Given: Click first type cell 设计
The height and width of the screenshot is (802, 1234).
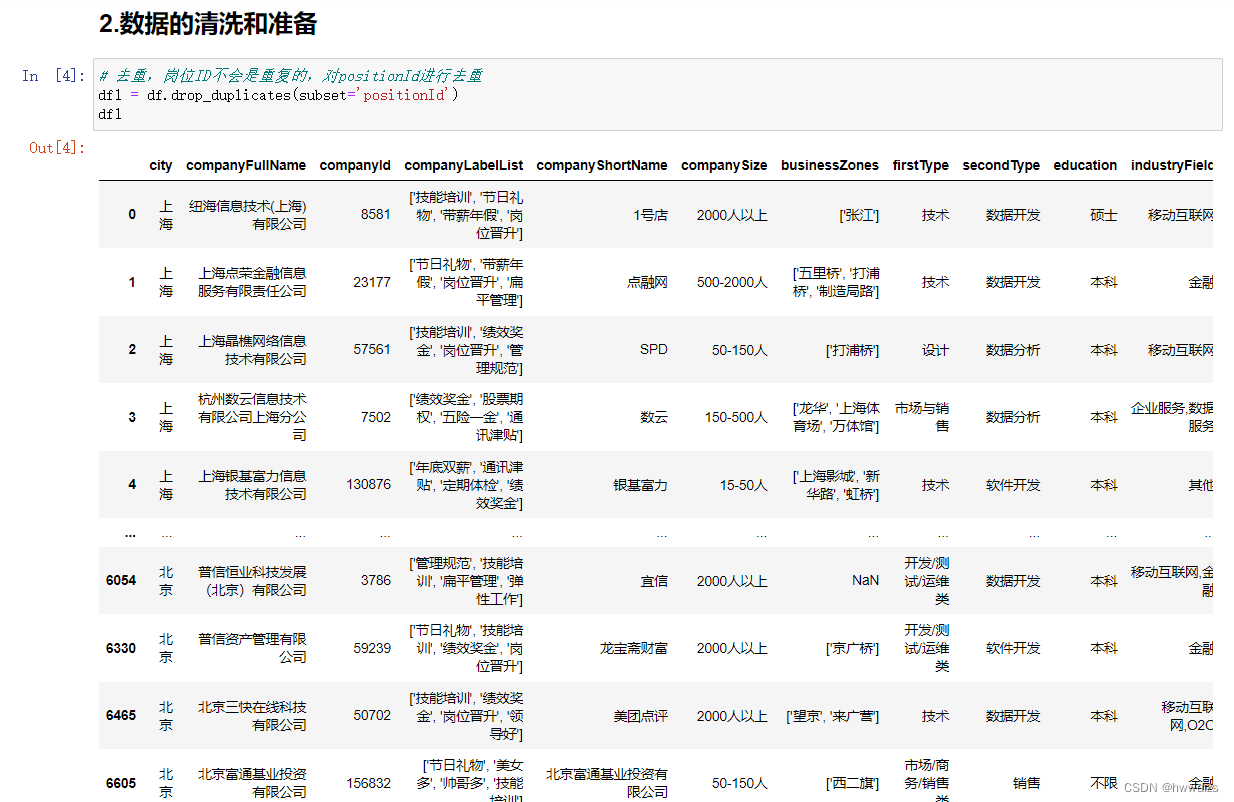Looking at the screenshot, I should click(x=936, y=349).
